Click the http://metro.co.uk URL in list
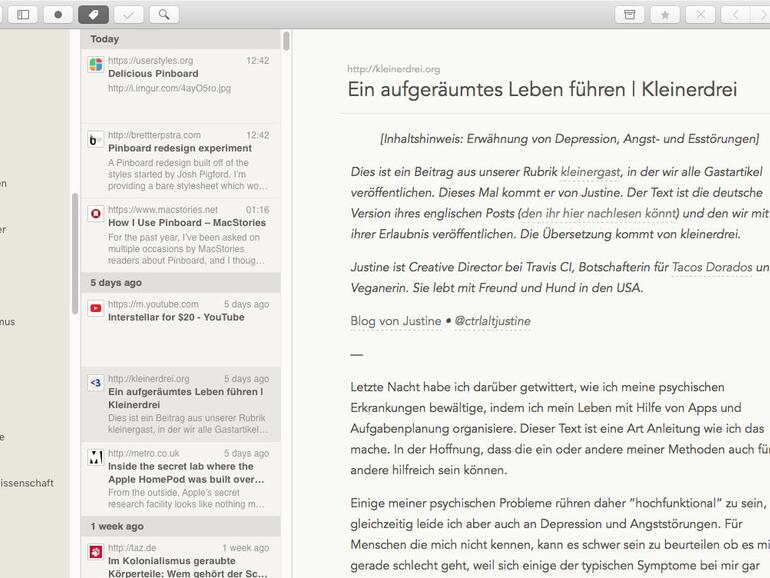Screen dimensions: 770x578 click(143, 453)
